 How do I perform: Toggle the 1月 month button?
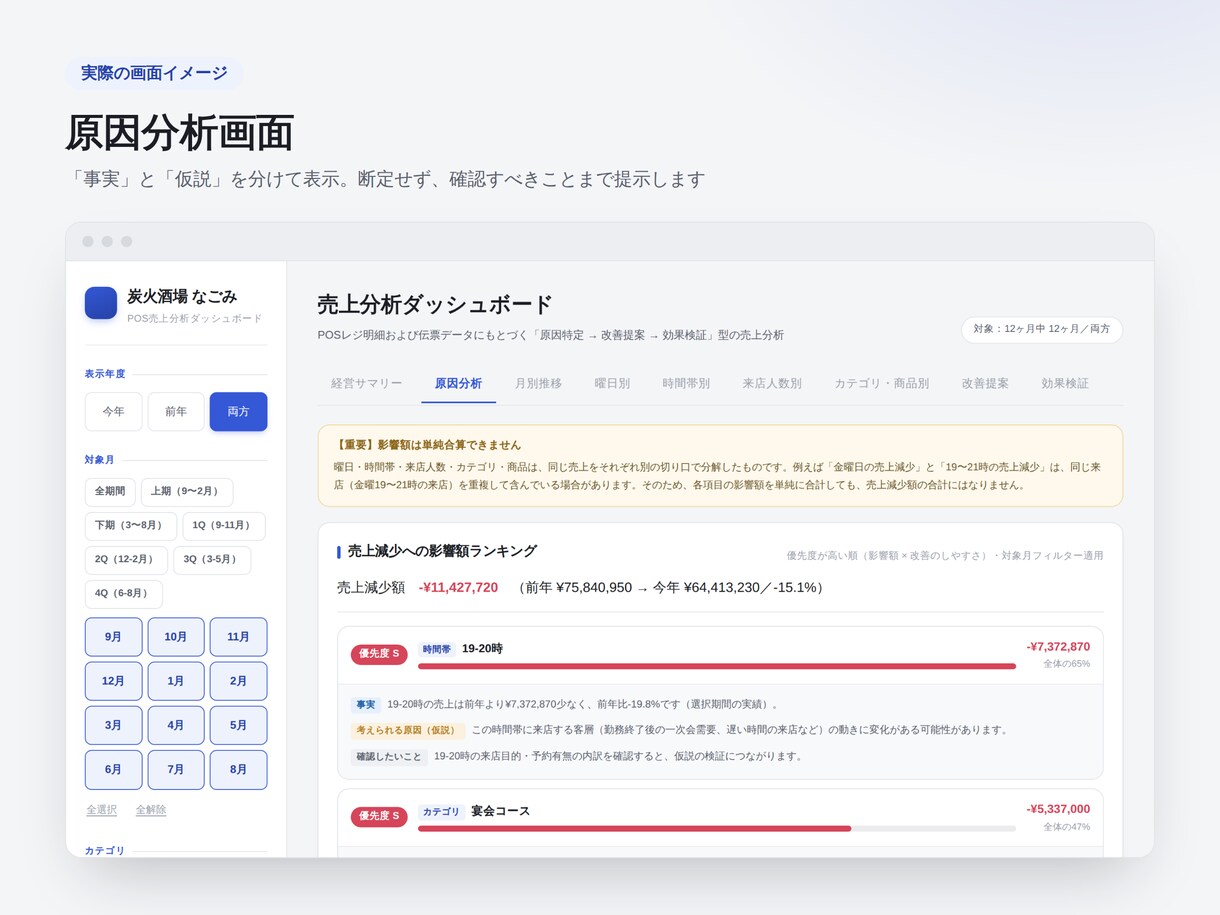[x=176, y=681]
